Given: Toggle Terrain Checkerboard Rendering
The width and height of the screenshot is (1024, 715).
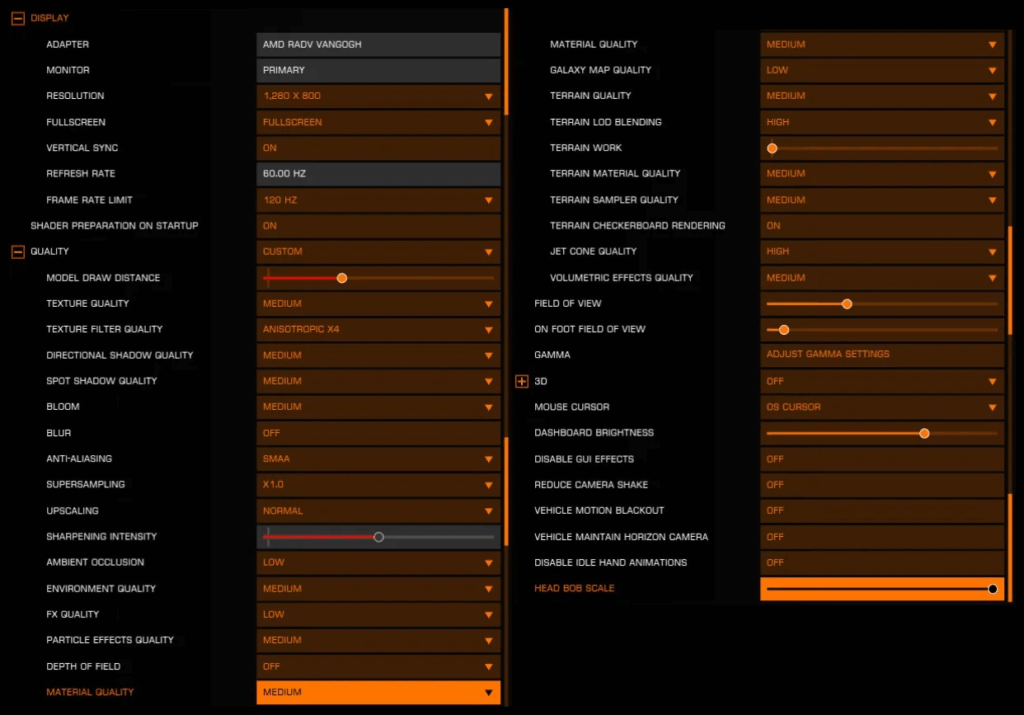Looking at the screenshot, I should [881, 226].
